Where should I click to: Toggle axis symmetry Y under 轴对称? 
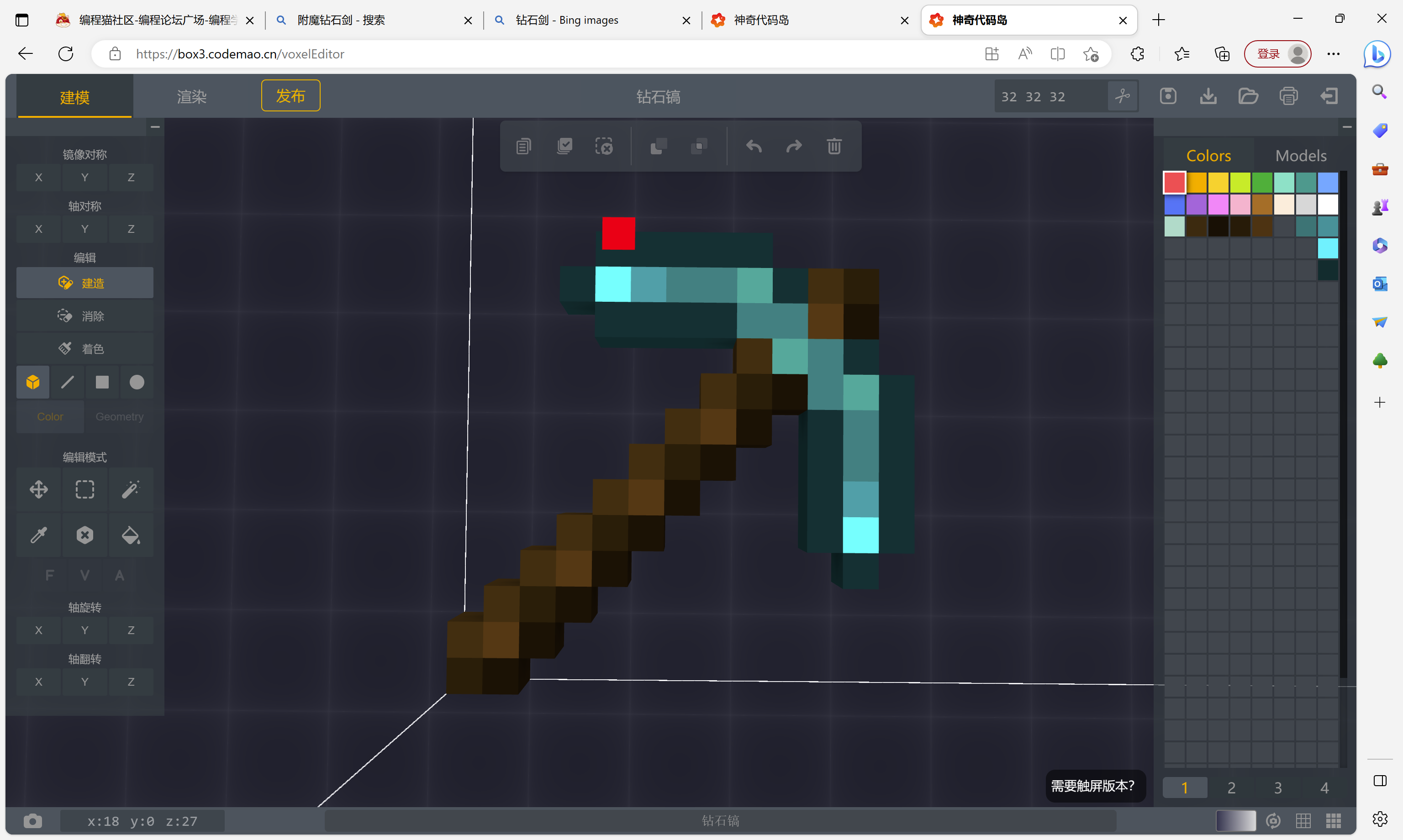(x=85, y=229)
